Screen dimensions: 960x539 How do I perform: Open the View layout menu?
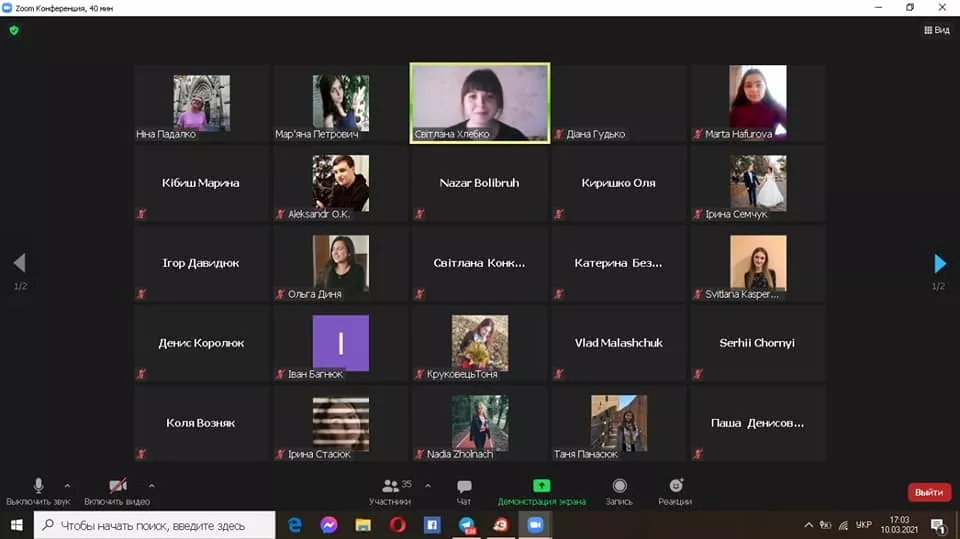(x=936, y=30)
